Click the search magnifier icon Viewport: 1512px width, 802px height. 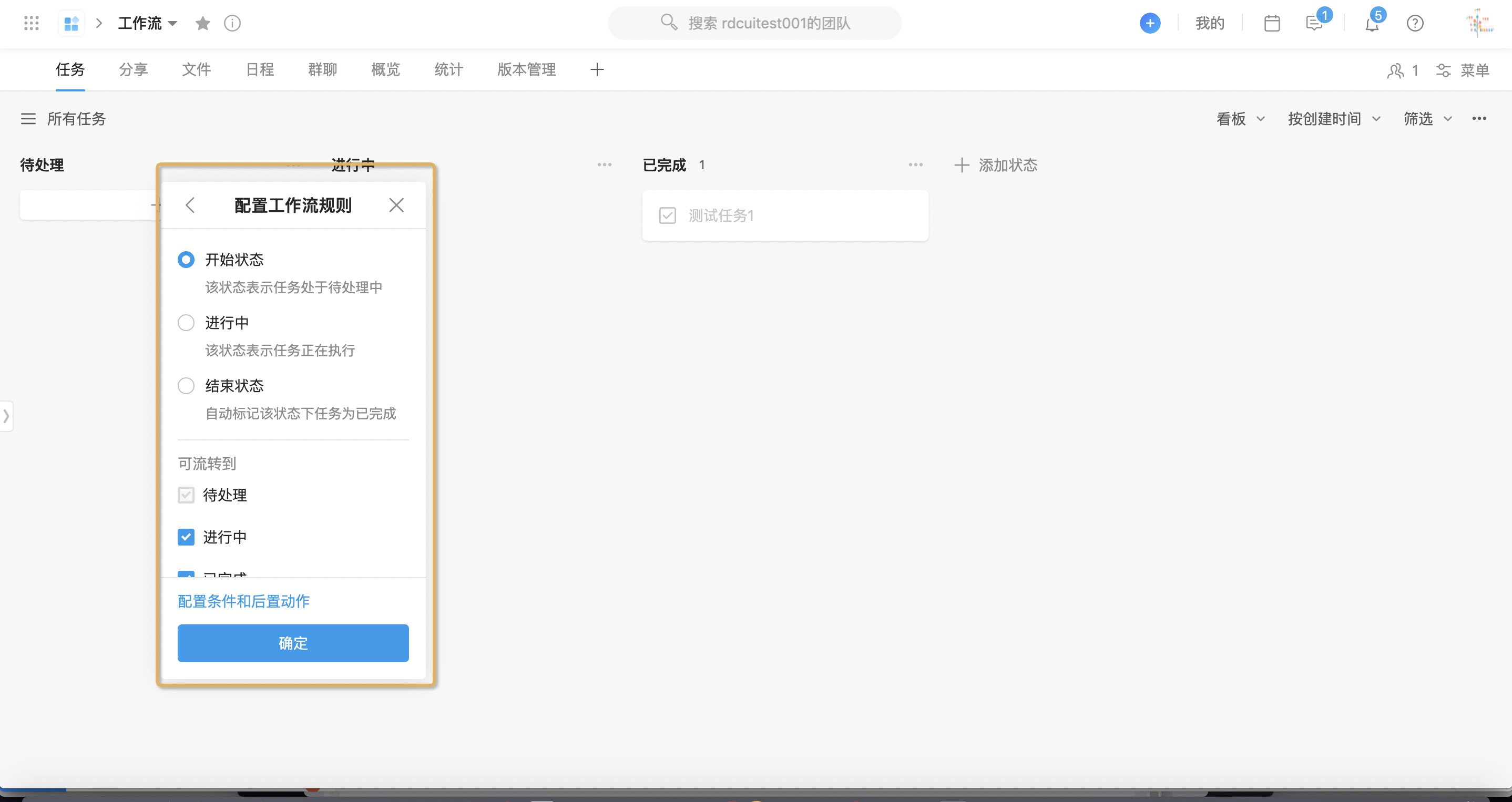(669, 22)
